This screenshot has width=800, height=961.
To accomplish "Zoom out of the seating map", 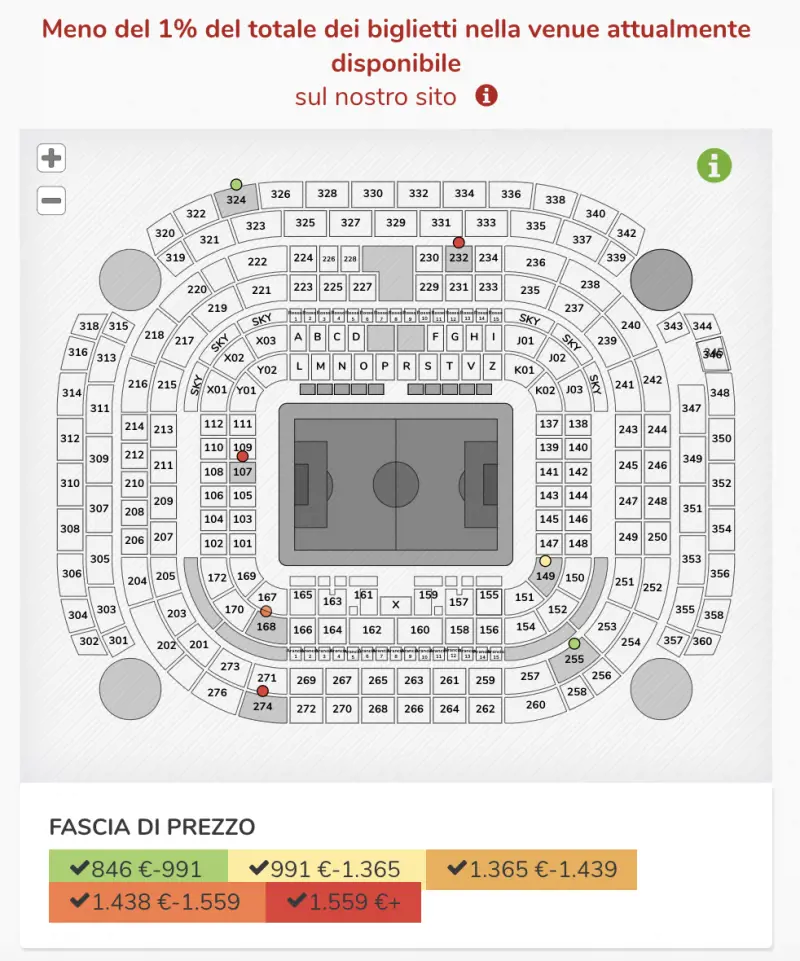I will [51, 200].
